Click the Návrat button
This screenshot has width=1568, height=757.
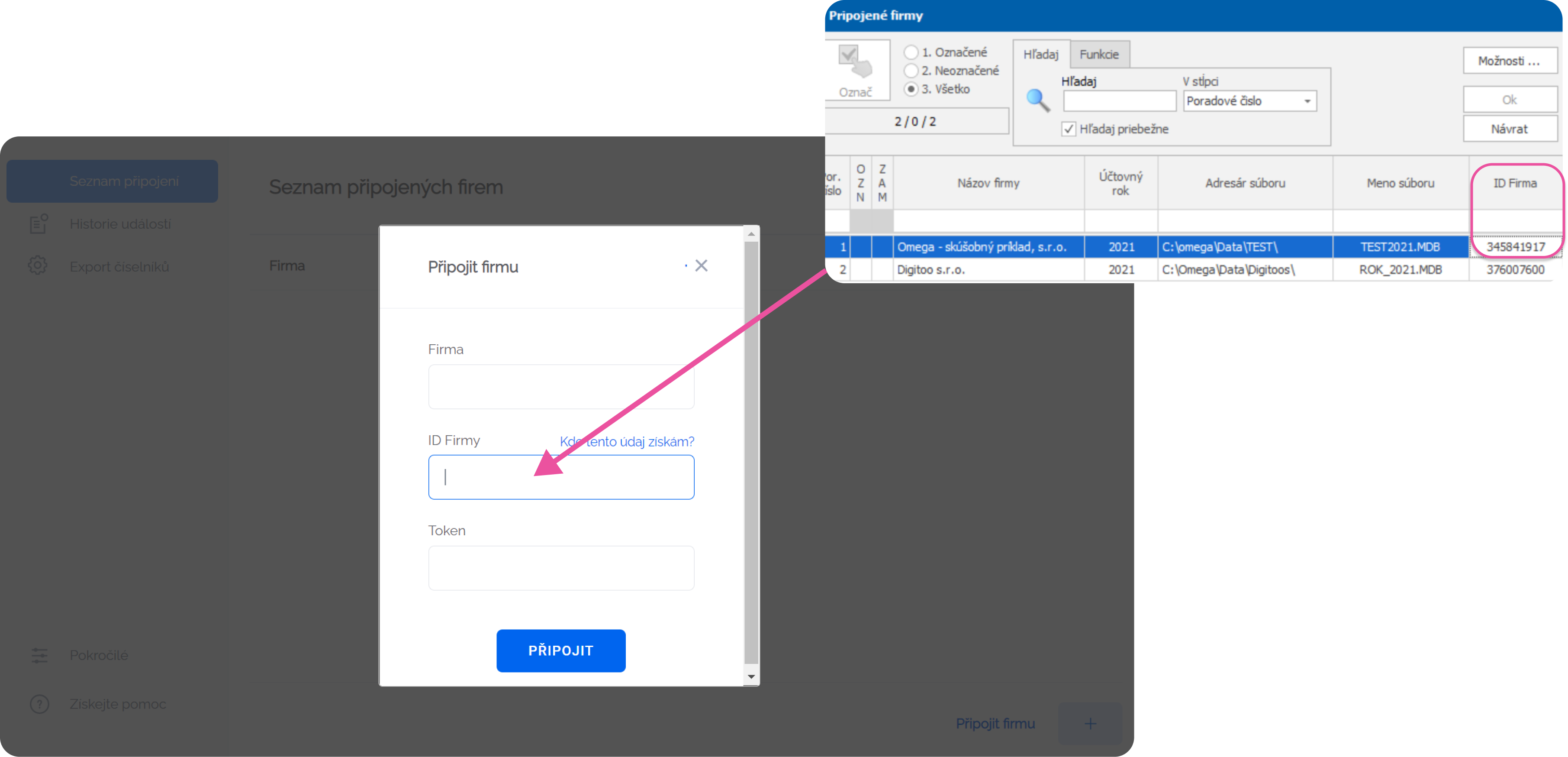pyautogui.click(x=1510, y=129)
